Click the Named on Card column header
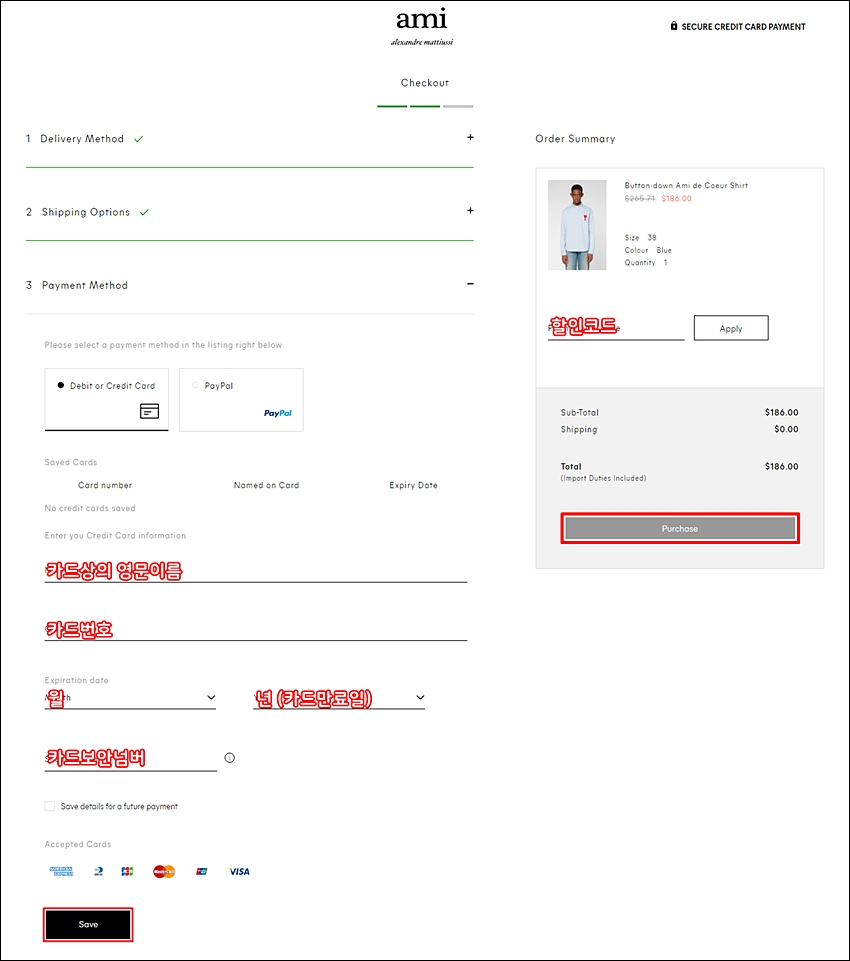Viewport: 850px width, 961px height. click(267, 485)
